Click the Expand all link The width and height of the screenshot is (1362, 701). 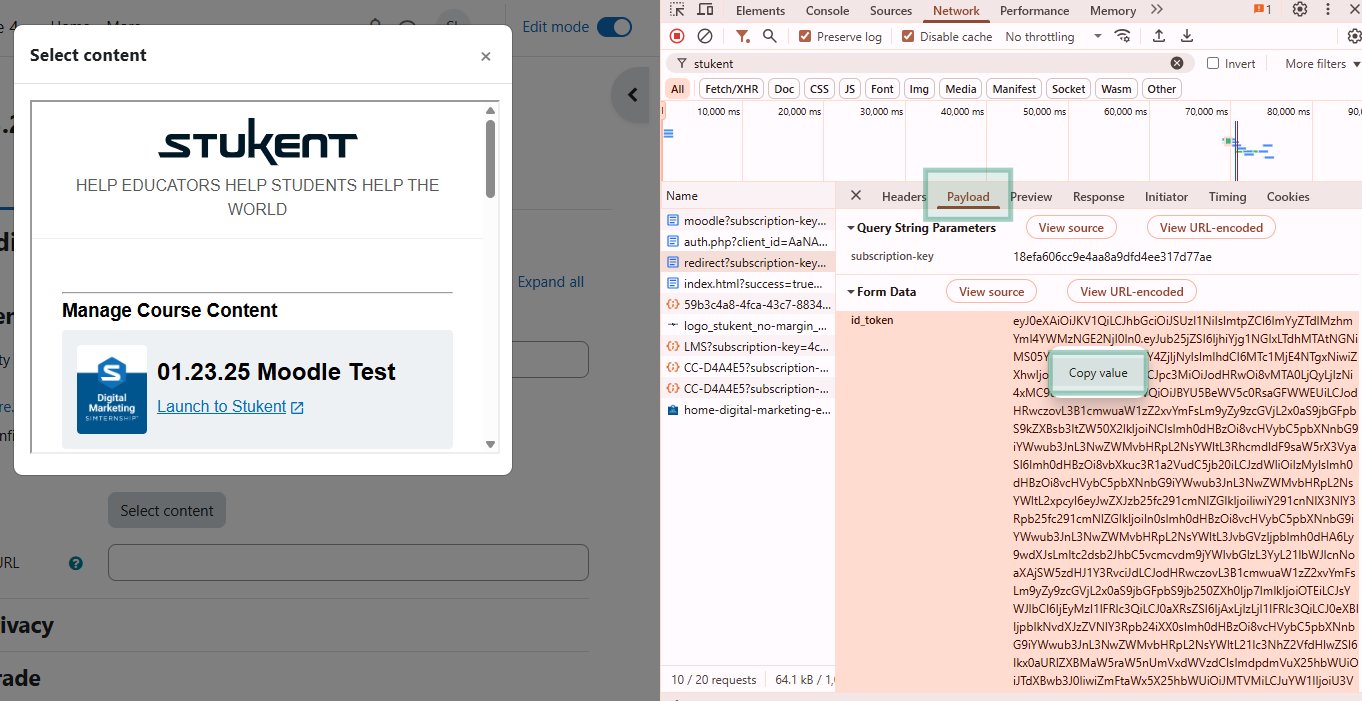point(551,282)
